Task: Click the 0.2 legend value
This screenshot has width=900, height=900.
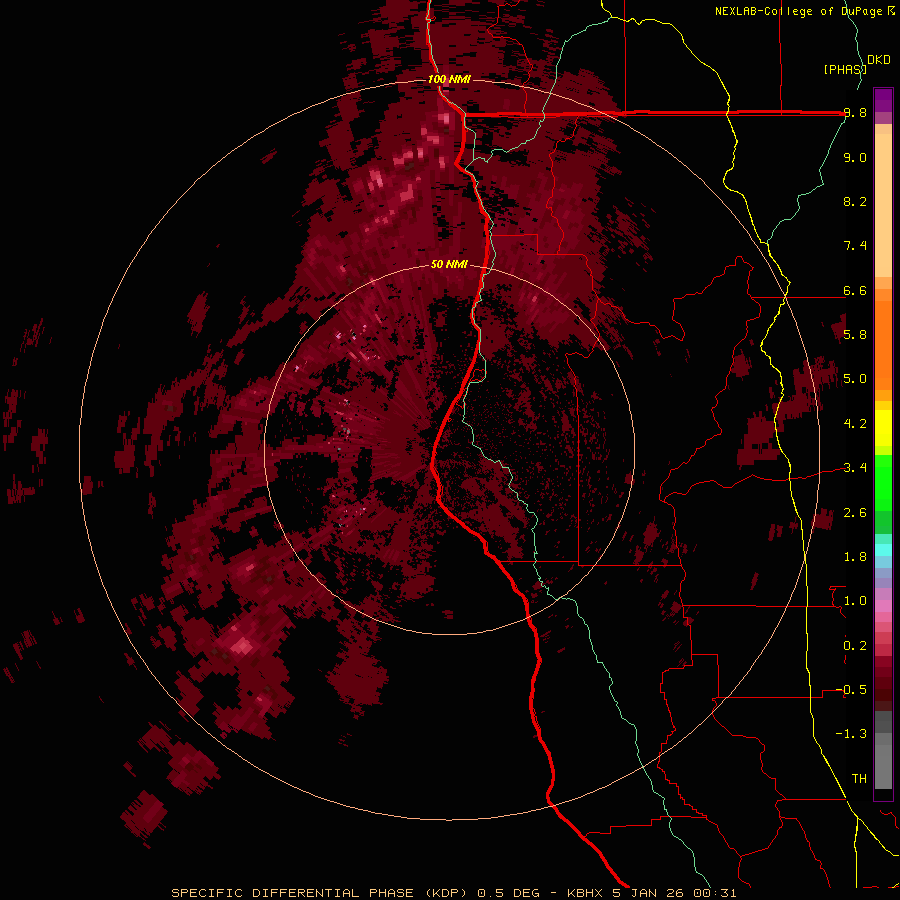Action: pos(855,645)
